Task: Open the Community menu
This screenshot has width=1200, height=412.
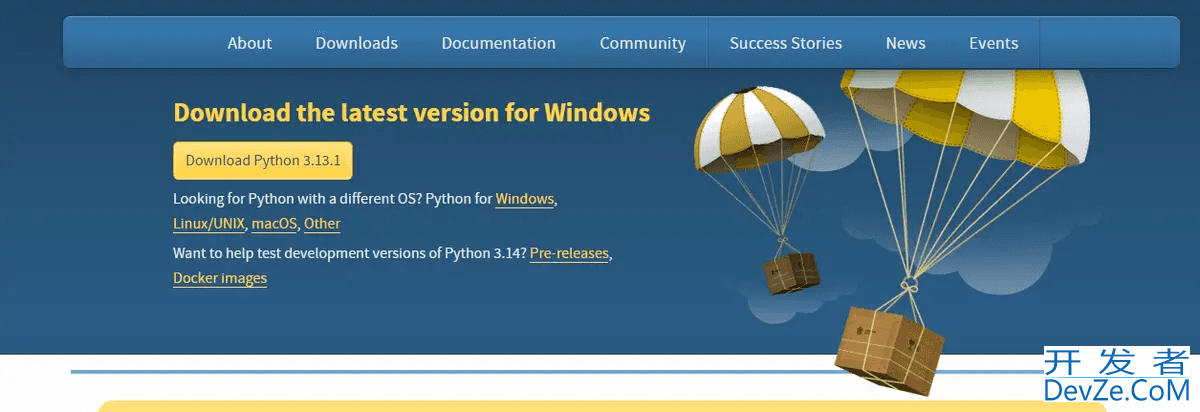Action: point(643,43)
